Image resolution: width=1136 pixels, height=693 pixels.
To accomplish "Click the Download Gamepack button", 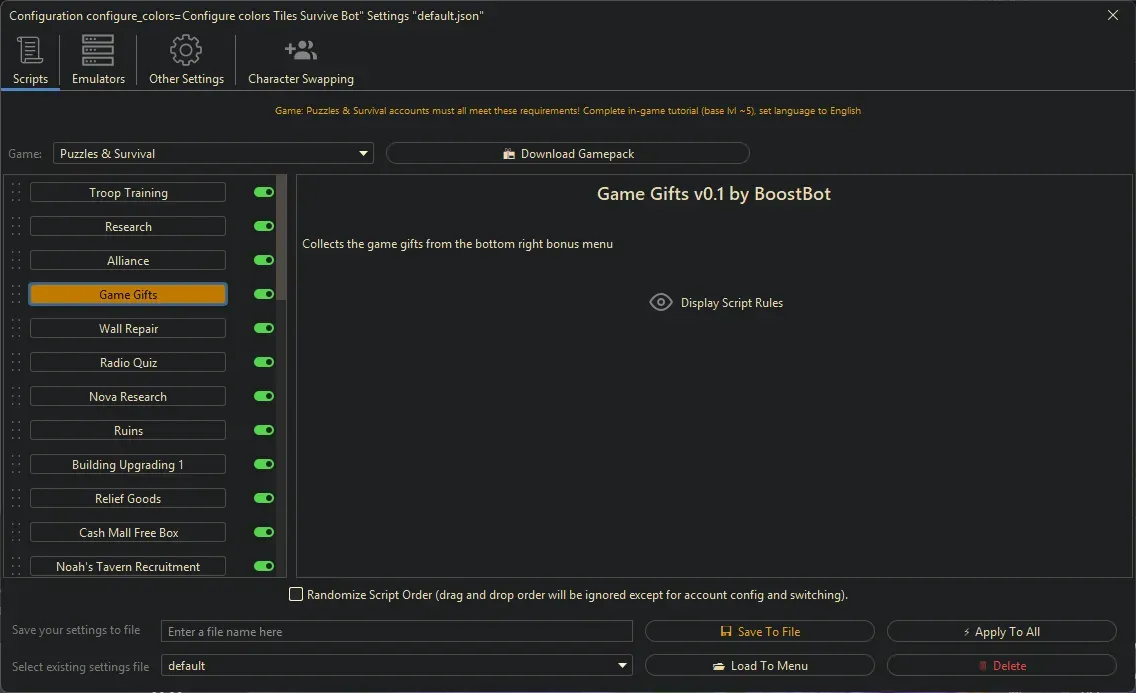I will (x=567, y=154).
